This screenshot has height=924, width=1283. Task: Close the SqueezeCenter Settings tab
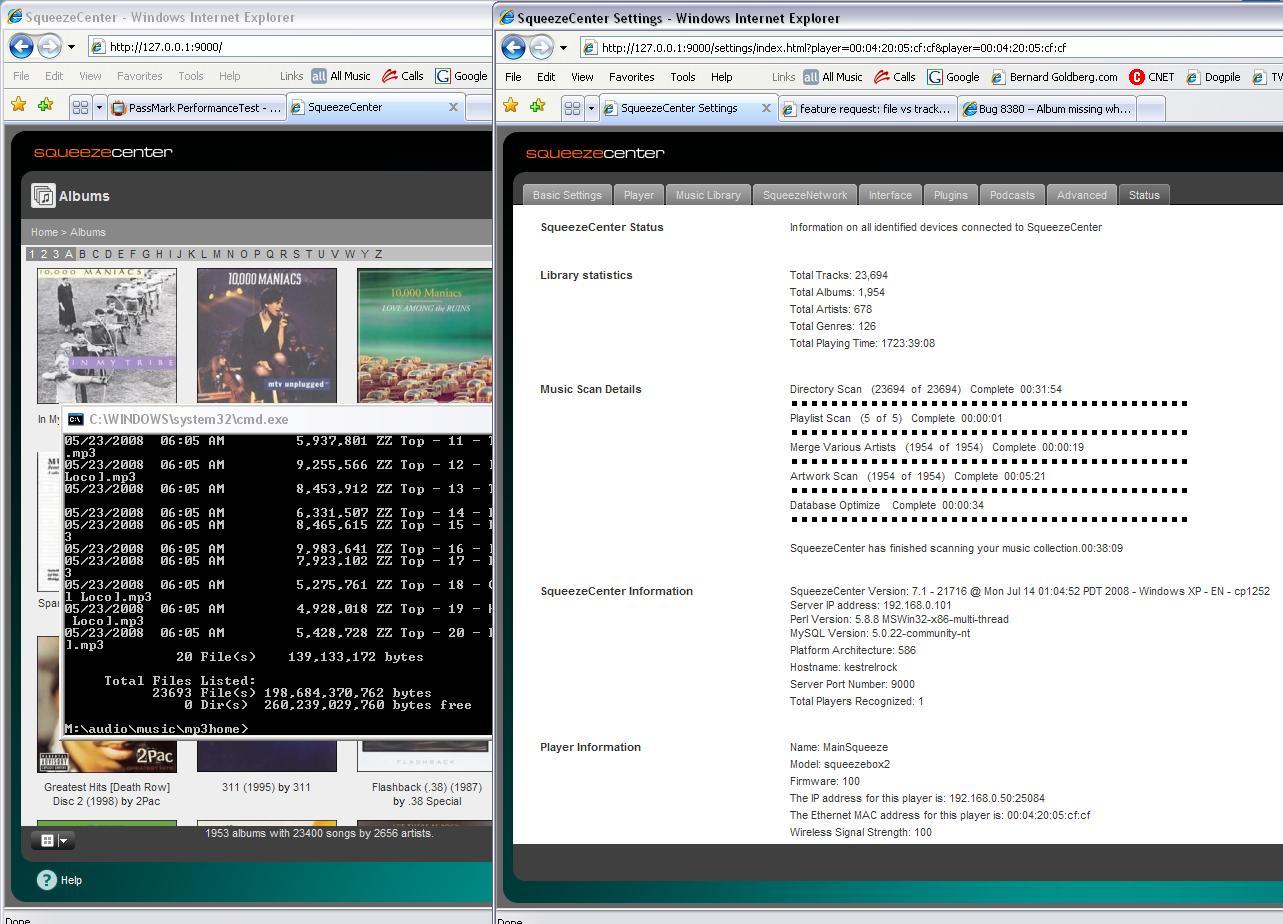pos(767,108)
